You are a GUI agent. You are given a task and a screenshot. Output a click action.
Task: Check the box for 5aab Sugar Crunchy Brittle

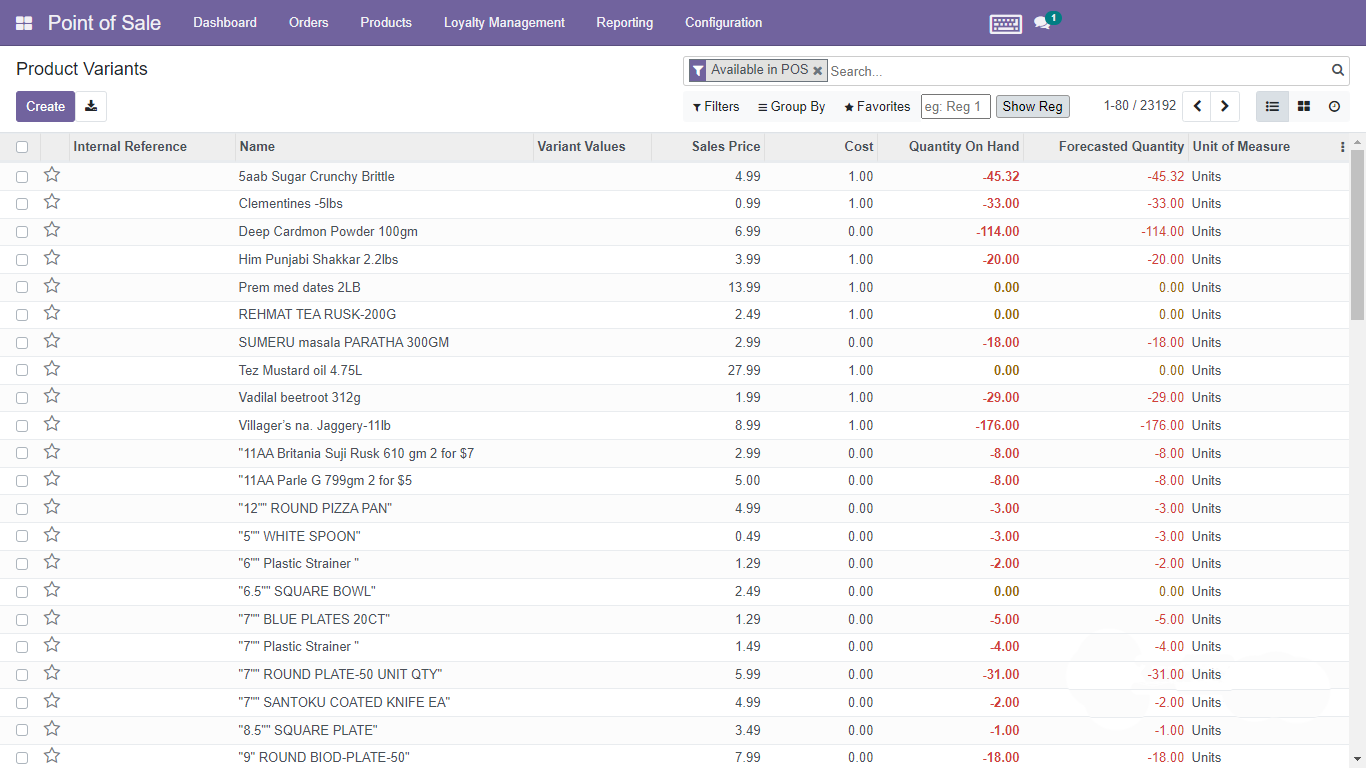[x=22, y=177]
